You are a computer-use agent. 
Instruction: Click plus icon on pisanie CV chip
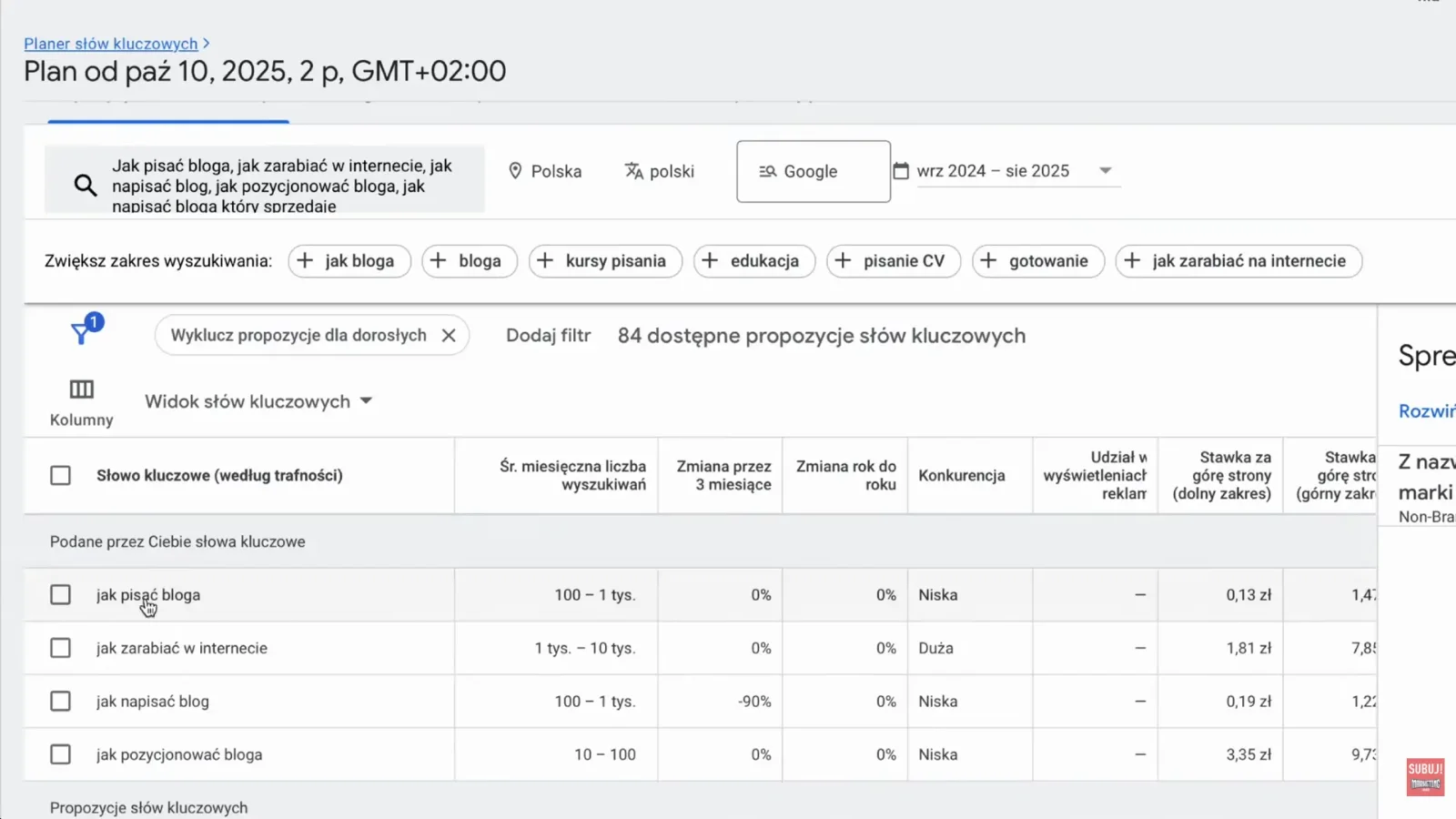coord(843,261)
